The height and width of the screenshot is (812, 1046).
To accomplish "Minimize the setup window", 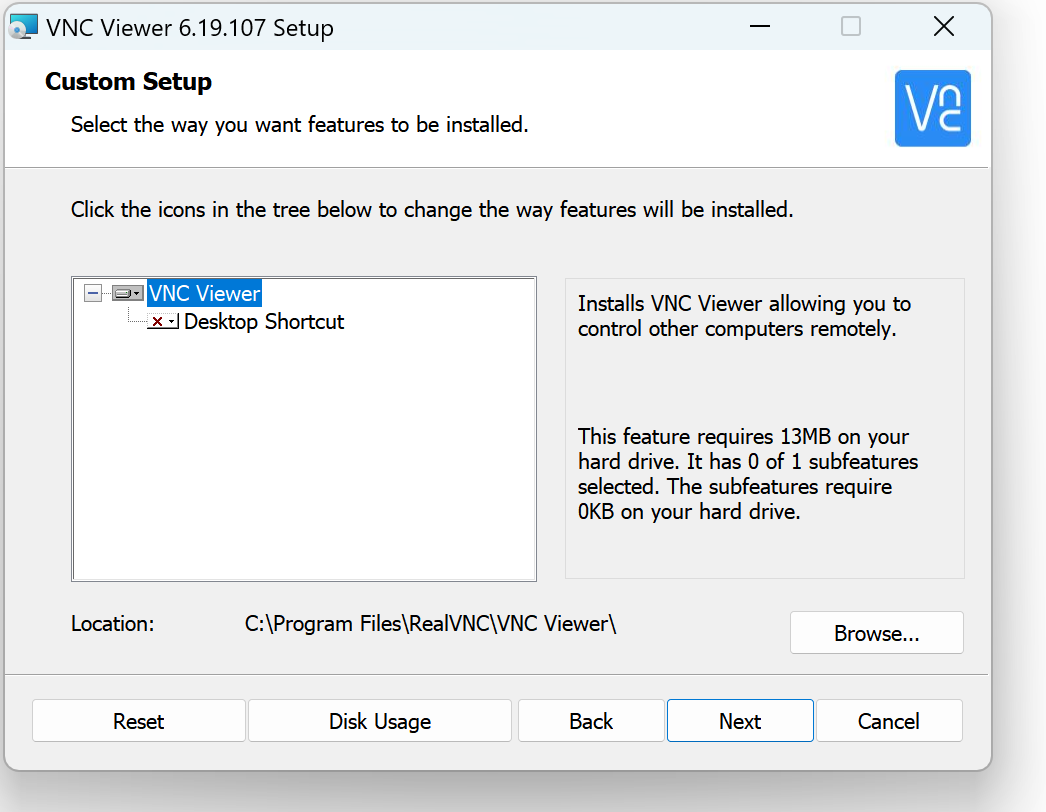I will click(x=760, y=27).
